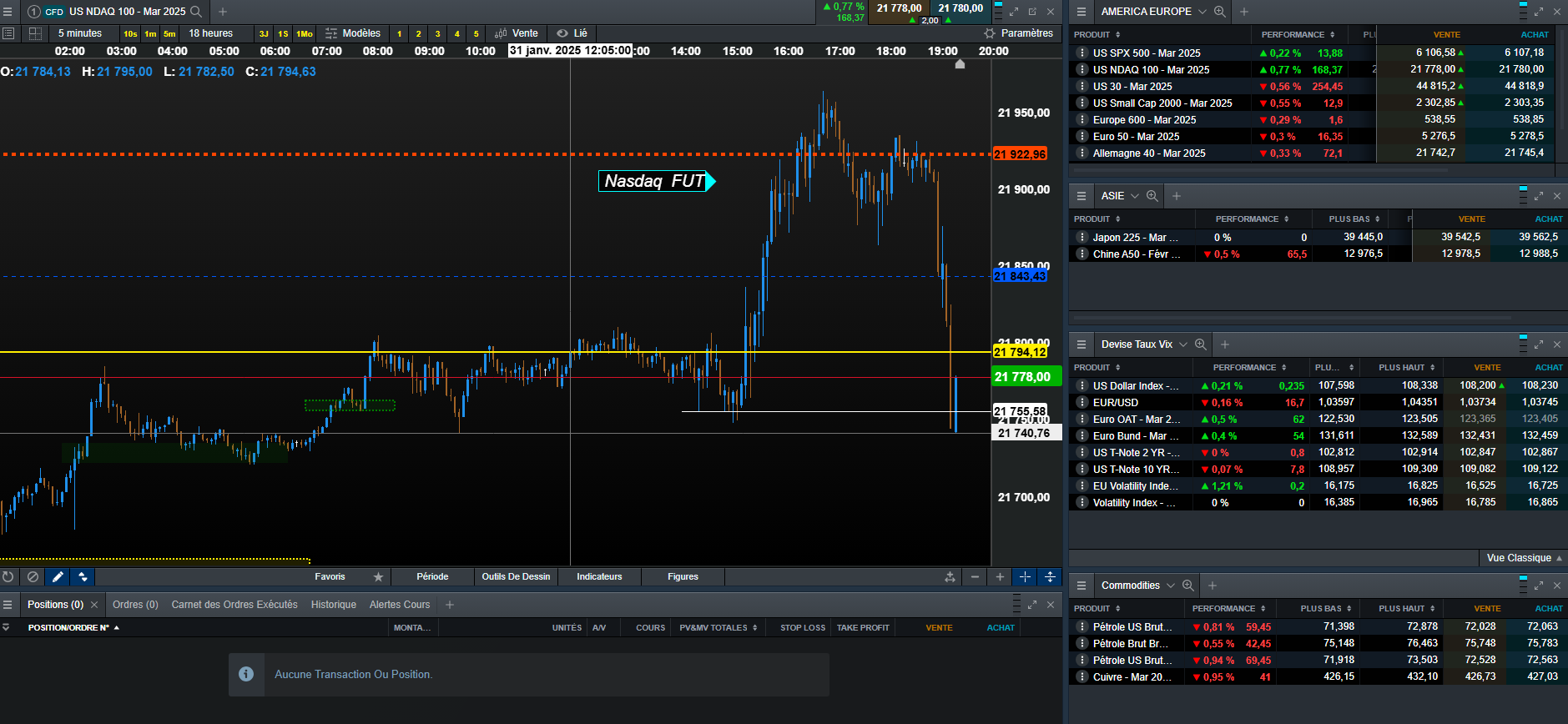Open options for US NDAQ 100 row
Image resolution: width=1568 pixels, height=724 pixels.
tap(1082, 69)
